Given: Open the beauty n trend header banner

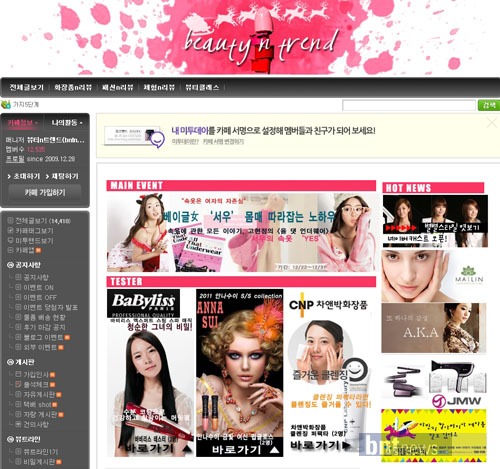Looking at the screenshot, I should (250, 37).
